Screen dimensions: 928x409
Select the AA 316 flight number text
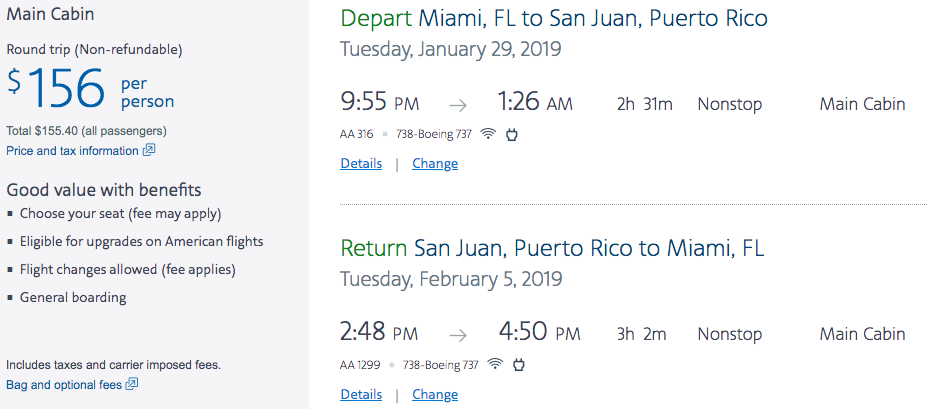point(357,134)
